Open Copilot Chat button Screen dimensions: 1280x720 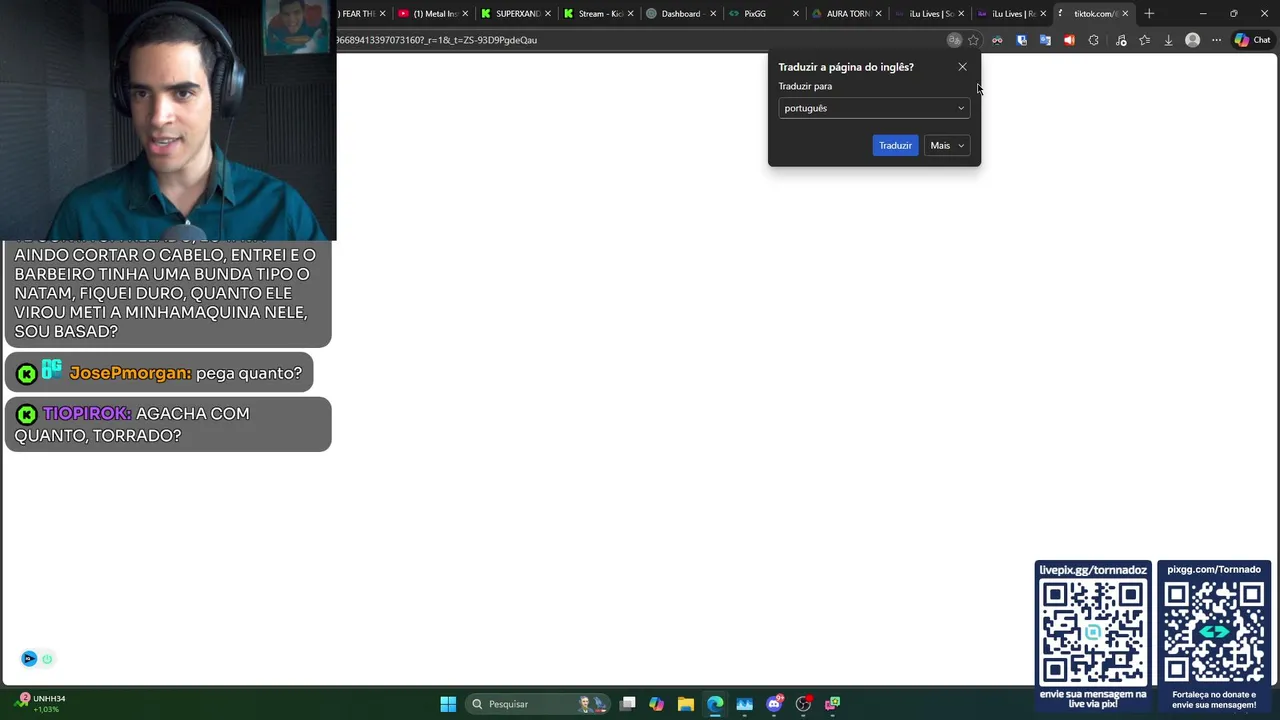pyautogui.click(x=1252, y=40)
